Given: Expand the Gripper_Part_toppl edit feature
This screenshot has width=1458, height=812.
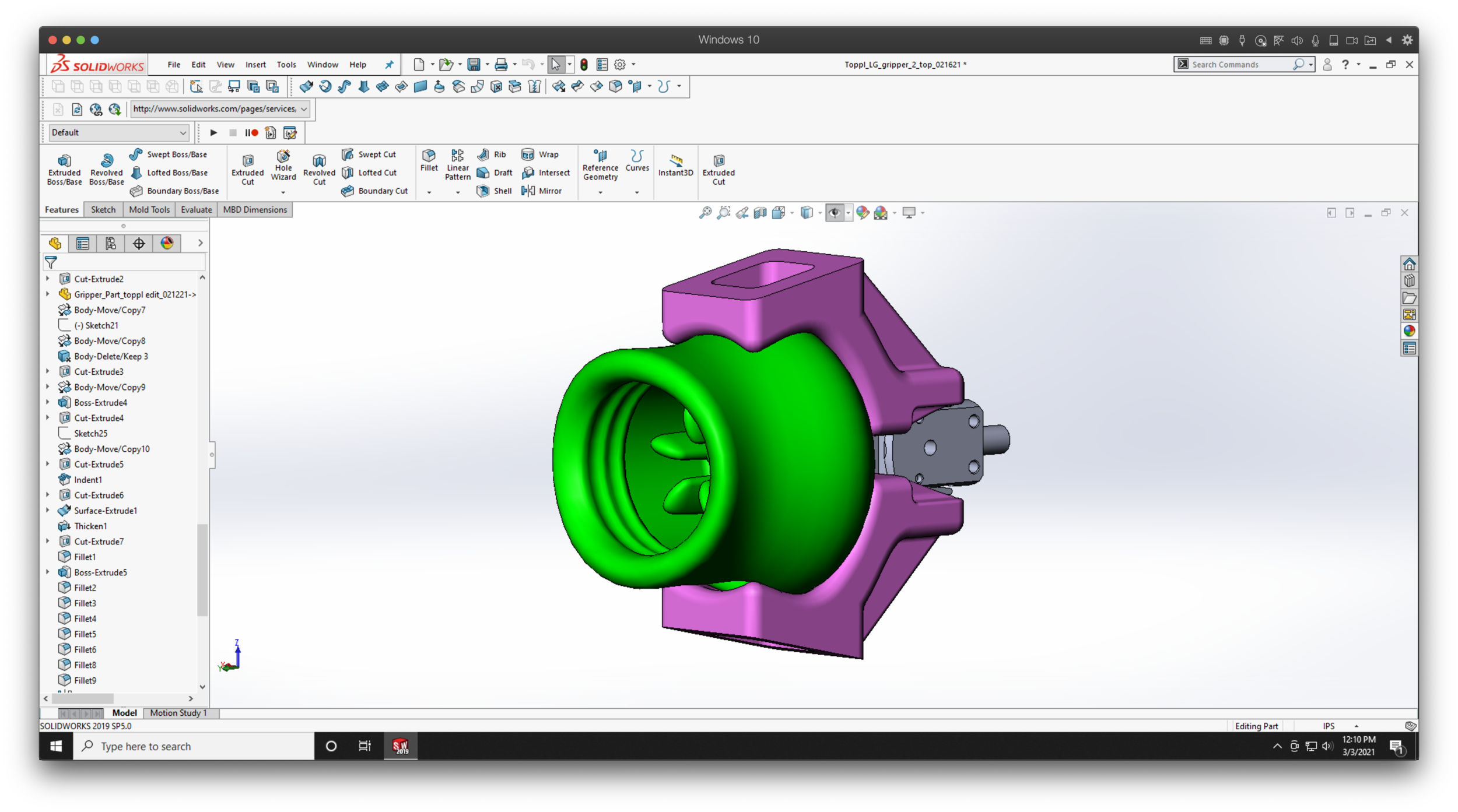Looking at the screenshot, I should [48, 294].
